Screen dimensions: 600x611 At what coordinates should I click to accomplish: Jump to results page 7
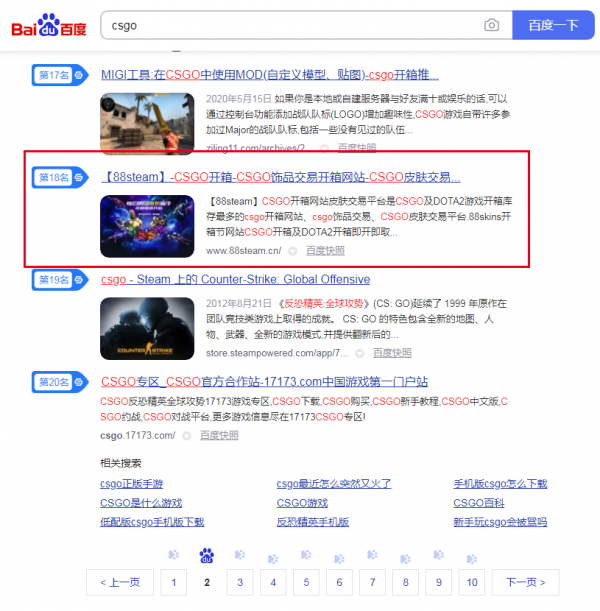(x=372, y=582)
